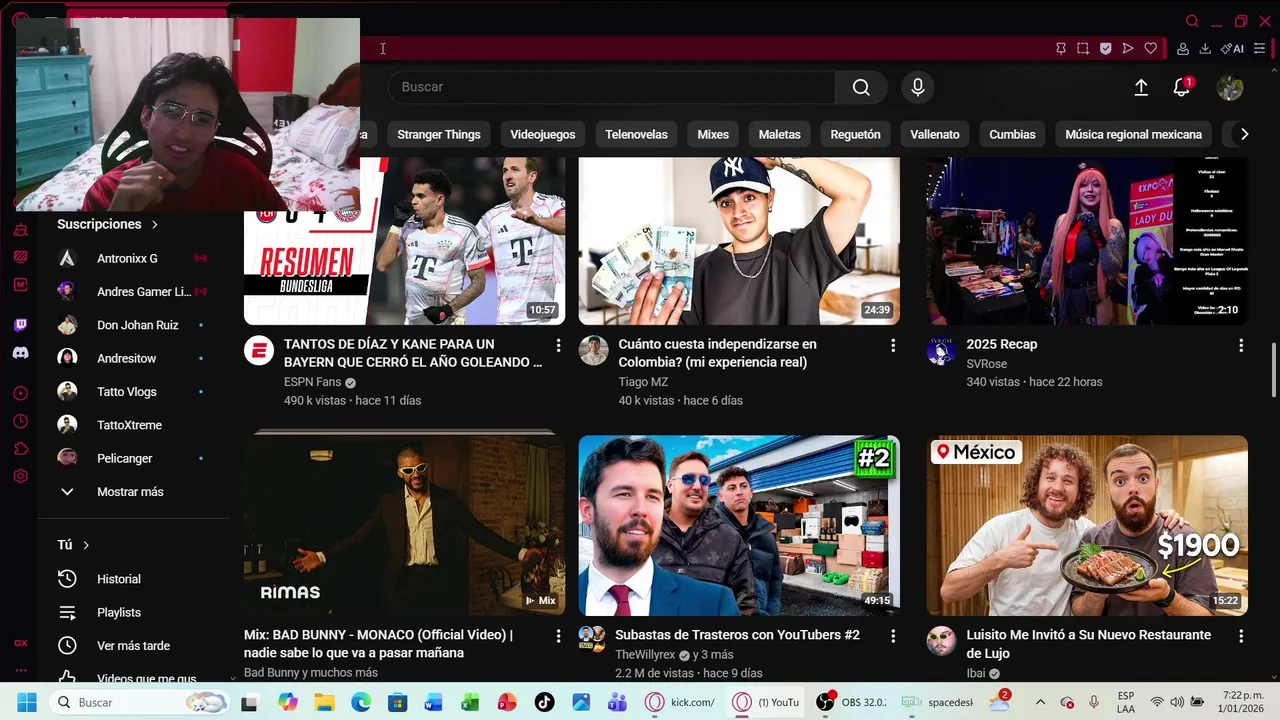The image size is (1280, 720).
Task: Open the history clock in the Opera sidebar
Action: coord(20,422)
